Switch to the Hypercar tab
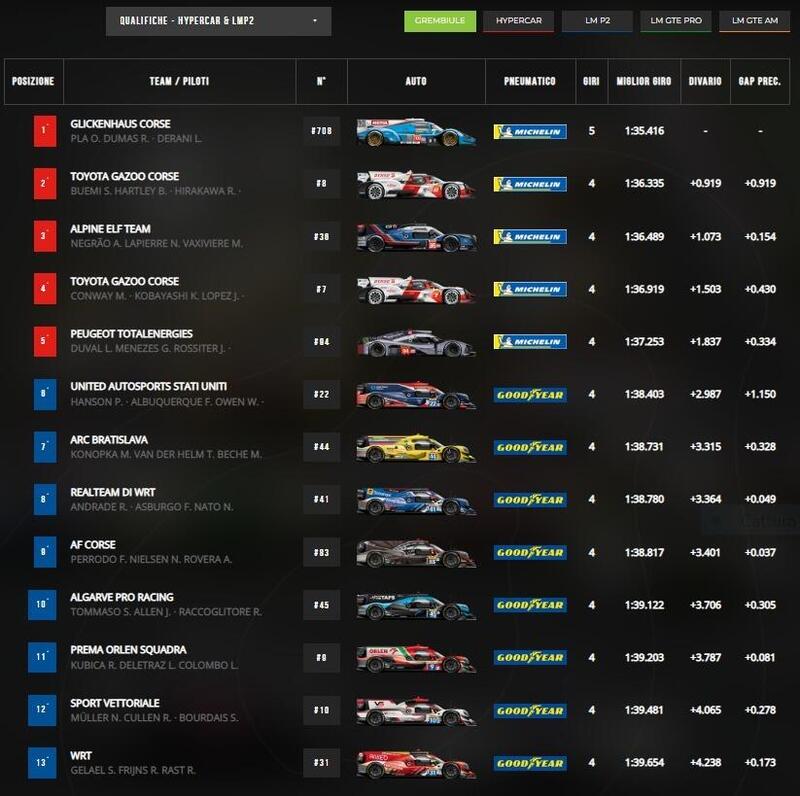Viewport: 800px width, 796px height. coord(517,21)
